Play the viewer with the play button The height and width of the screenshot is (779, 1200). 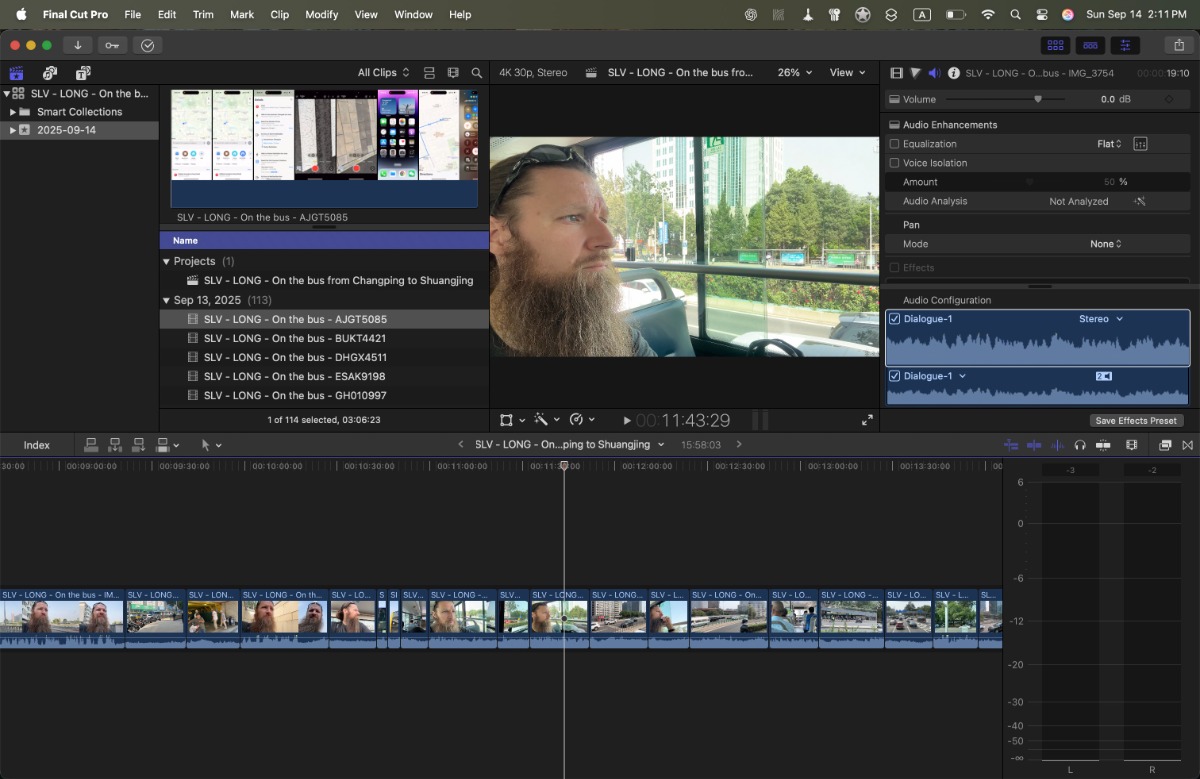627,421
